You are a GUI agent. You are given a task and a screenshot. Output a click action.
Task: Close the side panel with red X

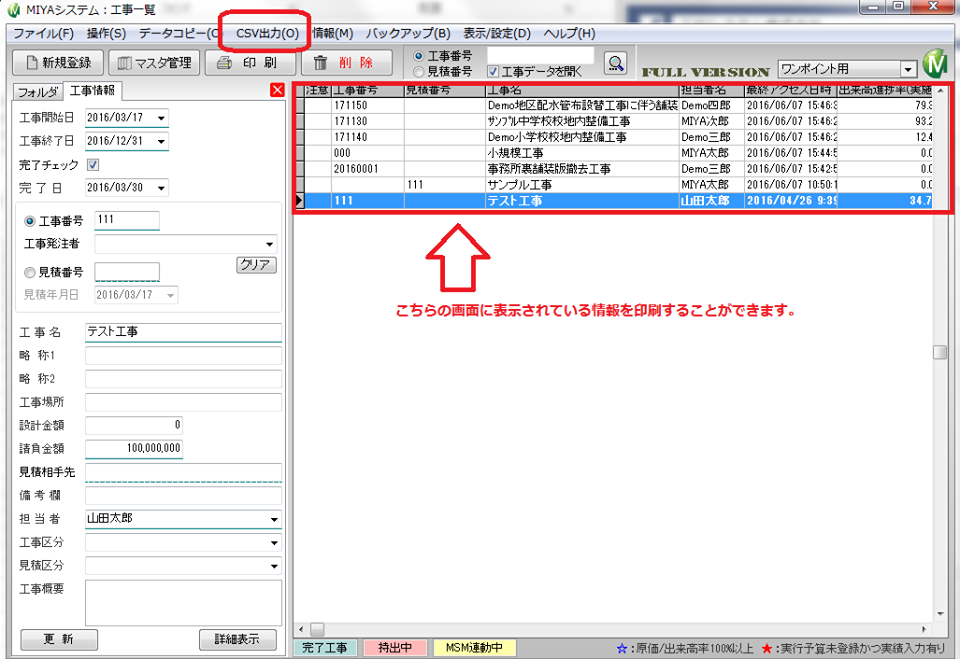coord(277,90)
